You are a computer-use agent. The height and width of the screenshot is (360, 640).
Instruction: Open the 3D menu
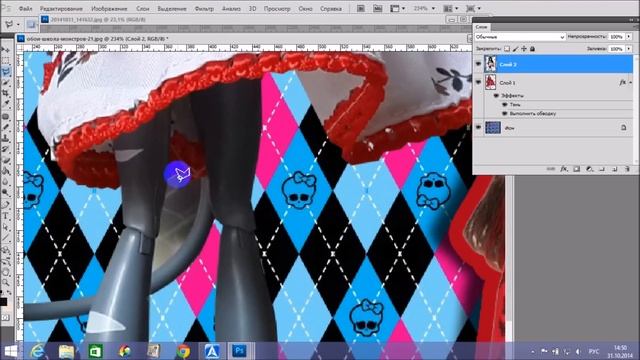pos(253,8)
